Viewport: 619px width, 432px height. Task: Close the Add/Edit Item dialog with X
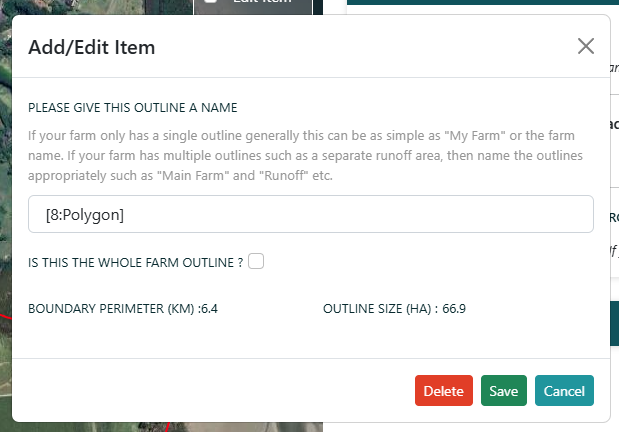585,46
